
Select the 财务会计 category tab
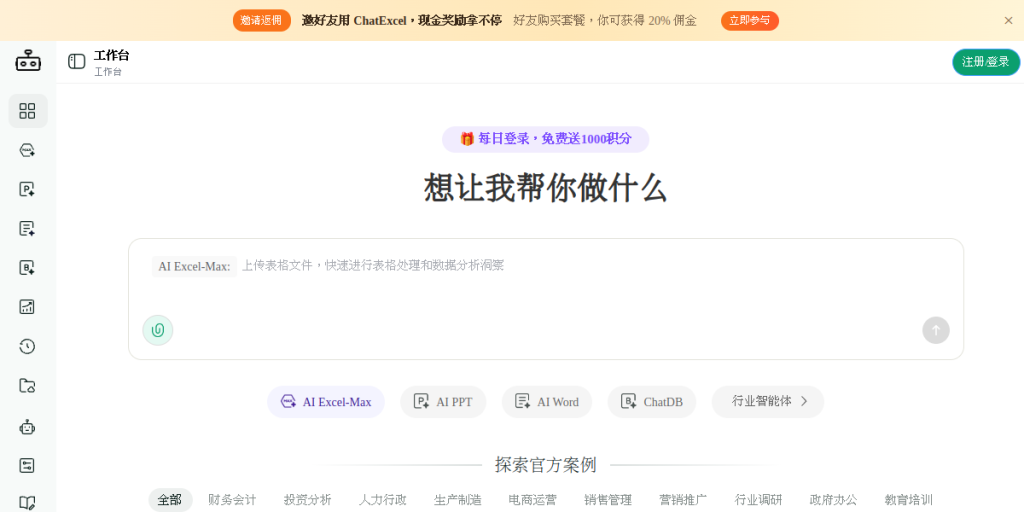(232, 500)
